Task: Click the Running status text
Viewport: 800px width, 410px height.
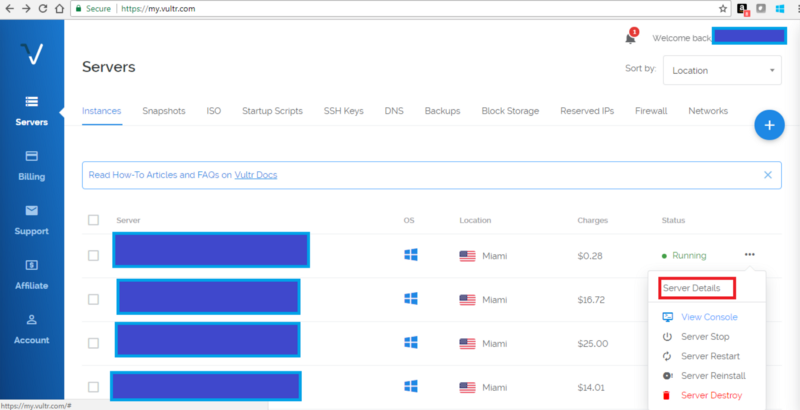Action: pyautogui.click(x=689, y=255)
